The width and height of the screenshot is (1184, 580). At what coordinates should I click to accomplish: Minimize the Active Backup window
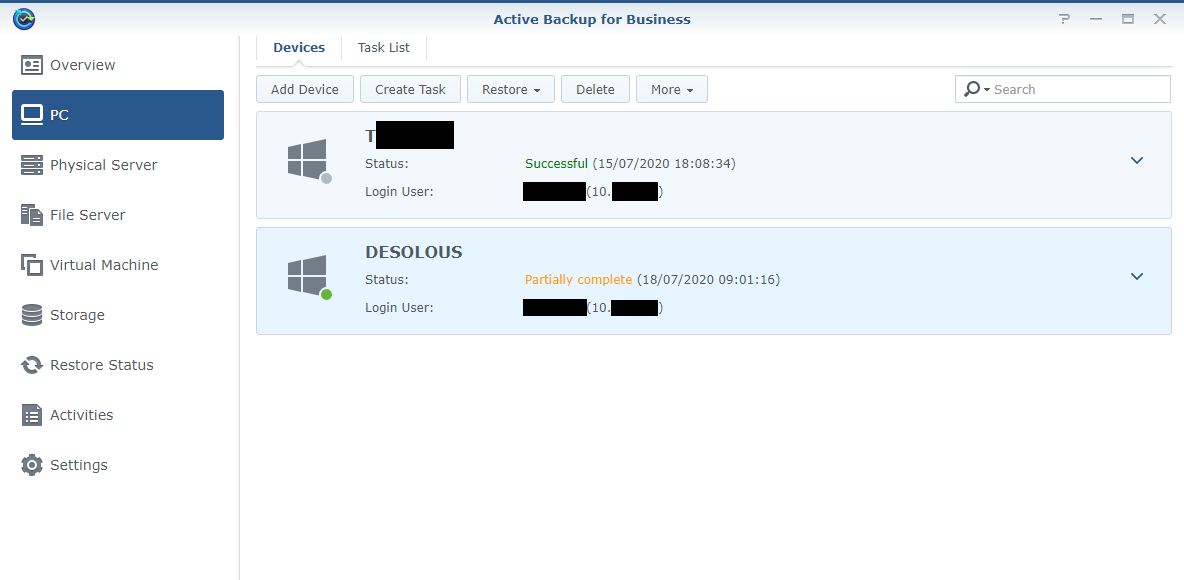(1096, 20)
